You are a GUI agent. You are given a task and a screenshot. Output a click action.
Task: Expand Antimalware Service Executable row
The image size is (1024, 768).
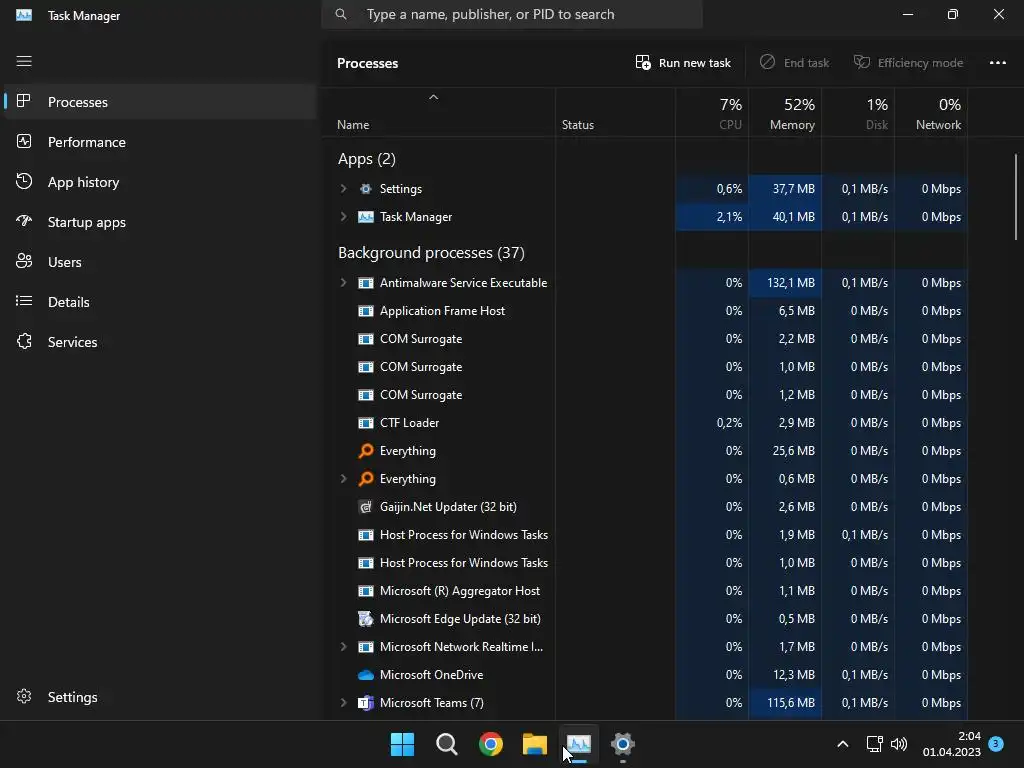pyautogui.click(x=344, y=283)
